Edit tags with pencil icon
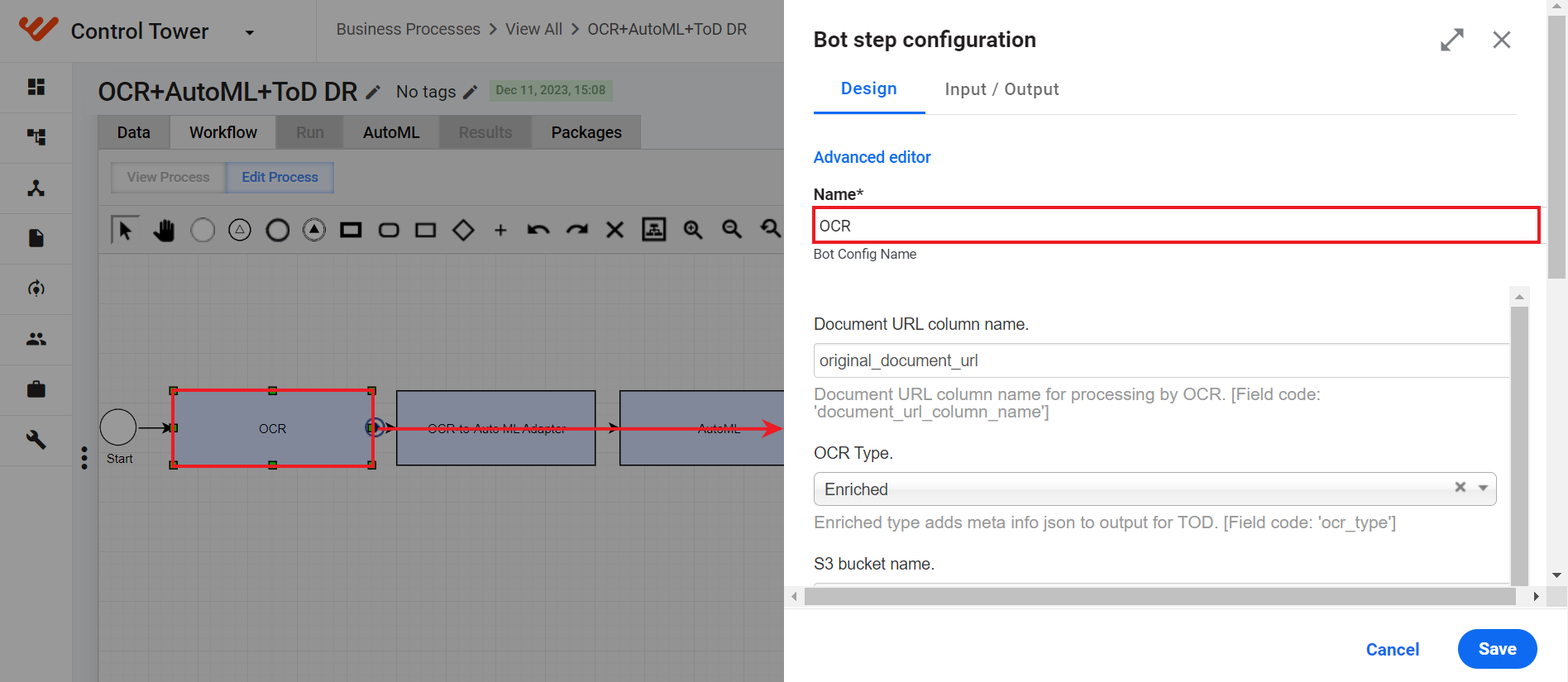The width and height of the screenshot is (1568, 682). click(470, 92)
